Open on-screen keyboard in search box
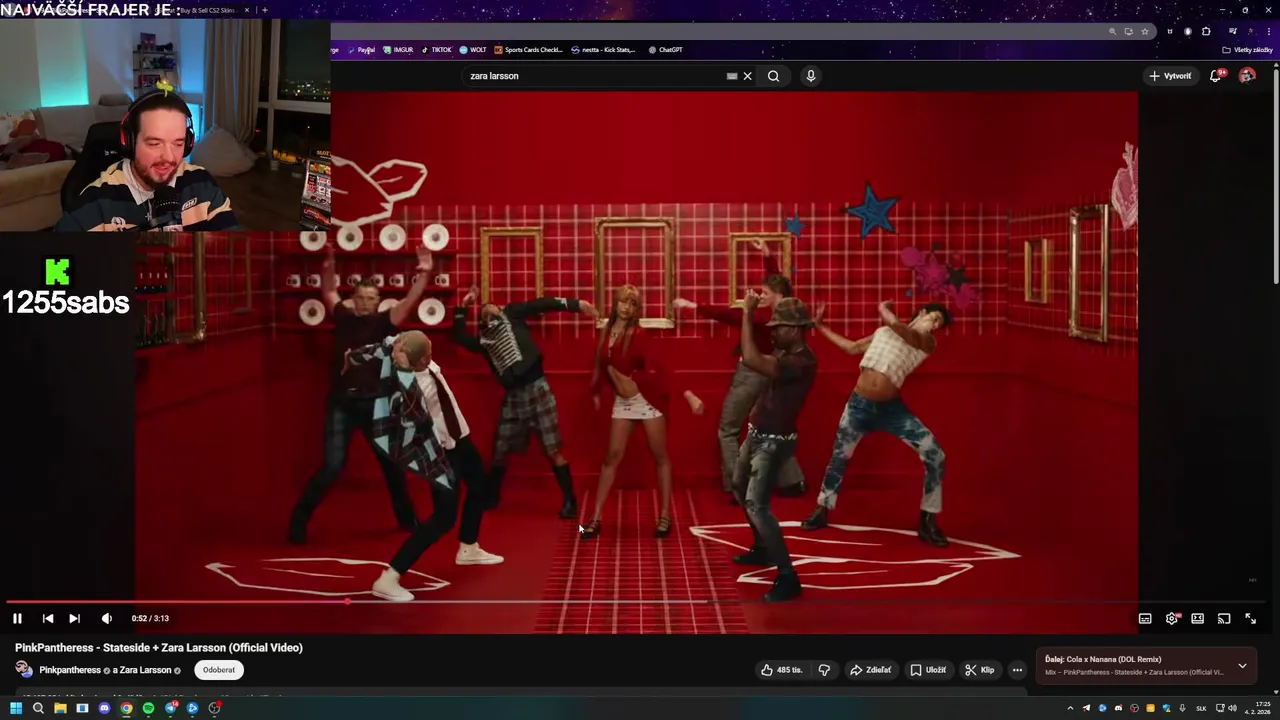This screenshot has height=720, width=1280. pos(732,76)
